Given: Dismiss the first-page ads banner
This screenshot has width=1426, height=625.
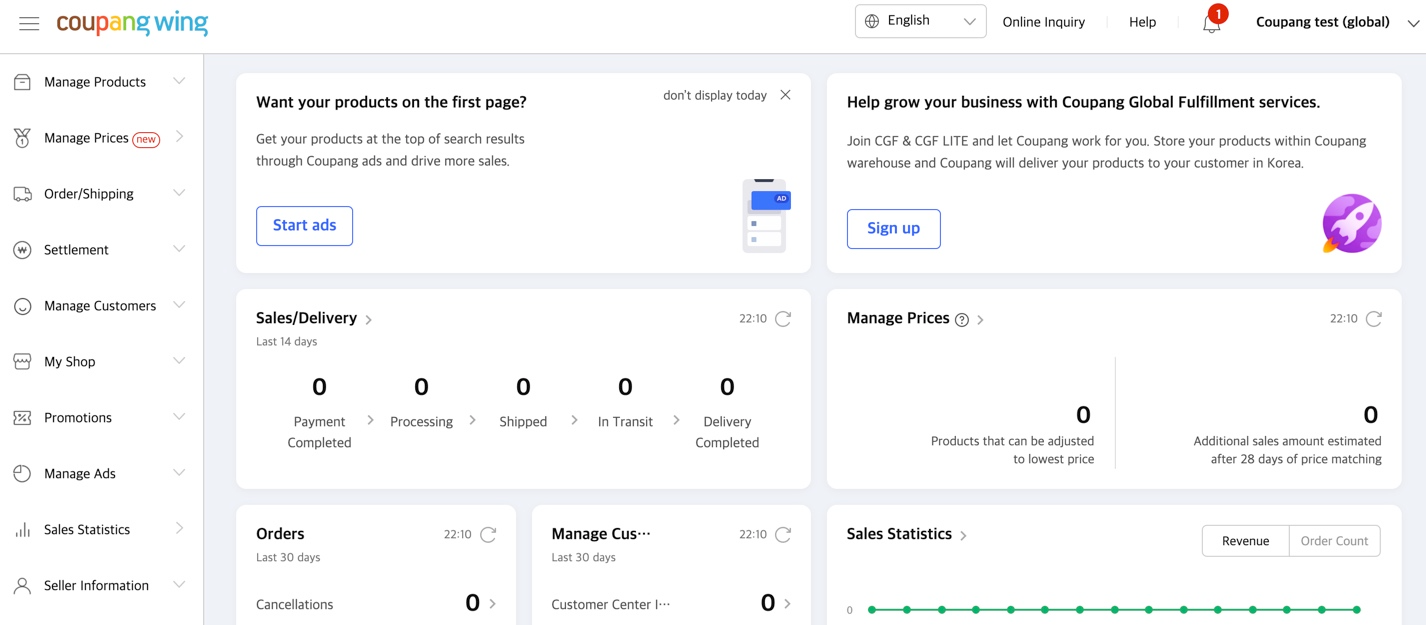Looking at the screenshot, I should 785,94.
